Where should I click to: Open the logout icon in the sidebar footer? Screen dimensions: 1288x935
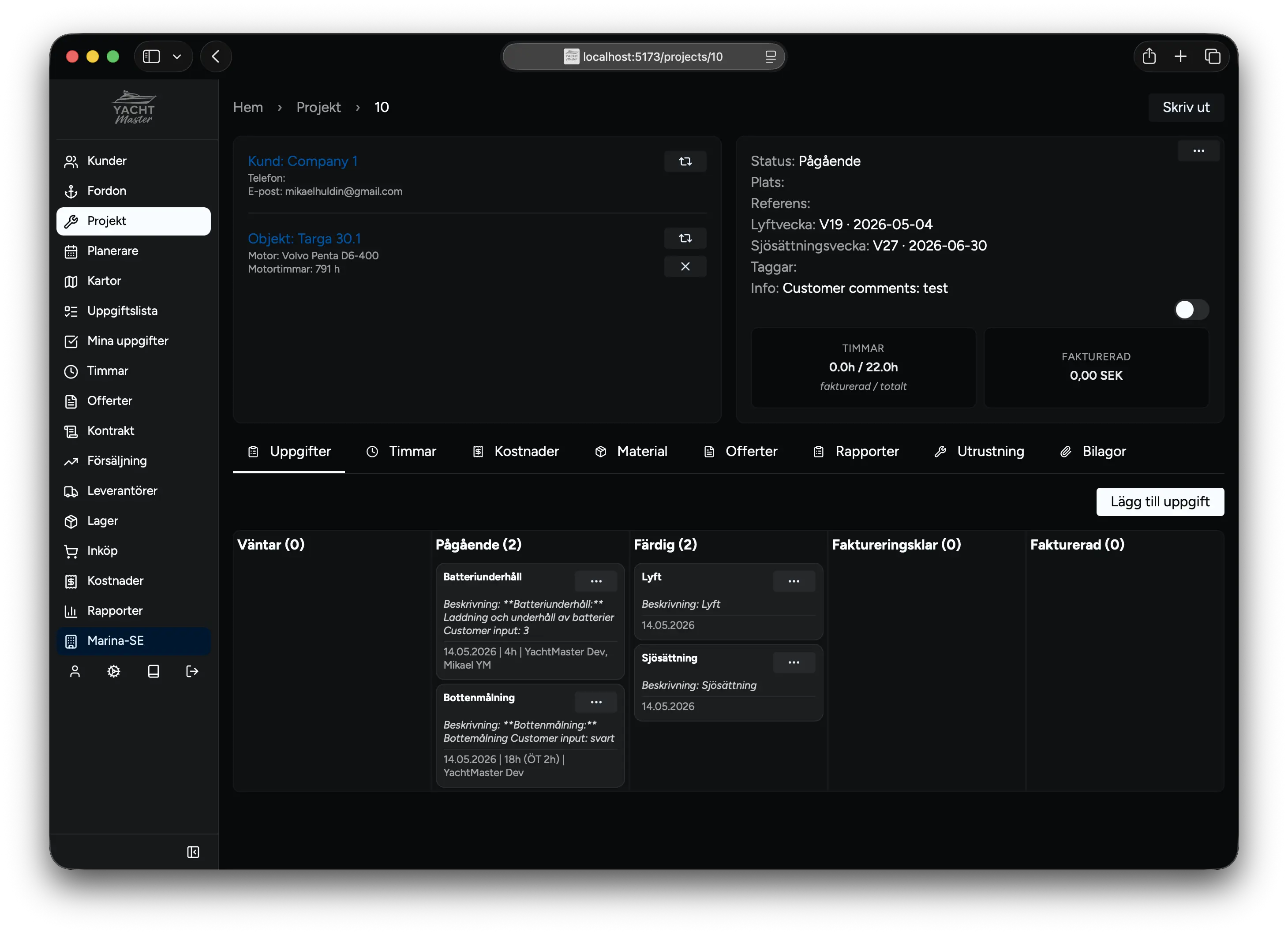point(192,672)
